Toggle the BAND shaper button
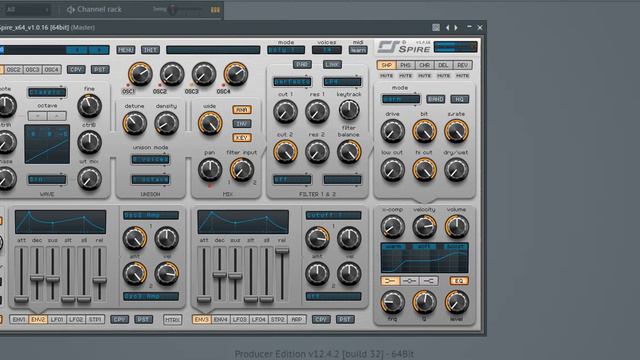The image size is (640, 360). tap(435, 99)
